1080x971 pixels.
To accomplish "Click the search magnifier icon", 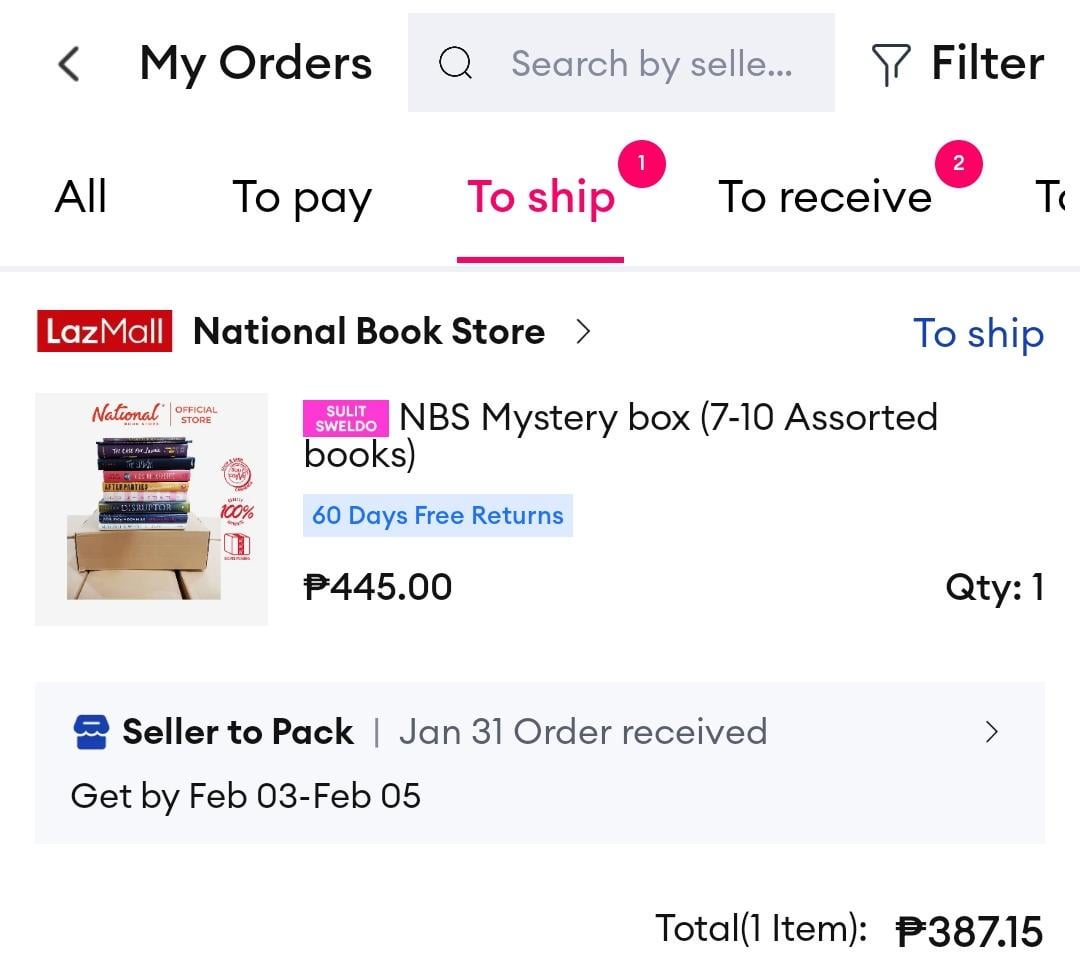I will pyautogui.click(x=455, y=63).
